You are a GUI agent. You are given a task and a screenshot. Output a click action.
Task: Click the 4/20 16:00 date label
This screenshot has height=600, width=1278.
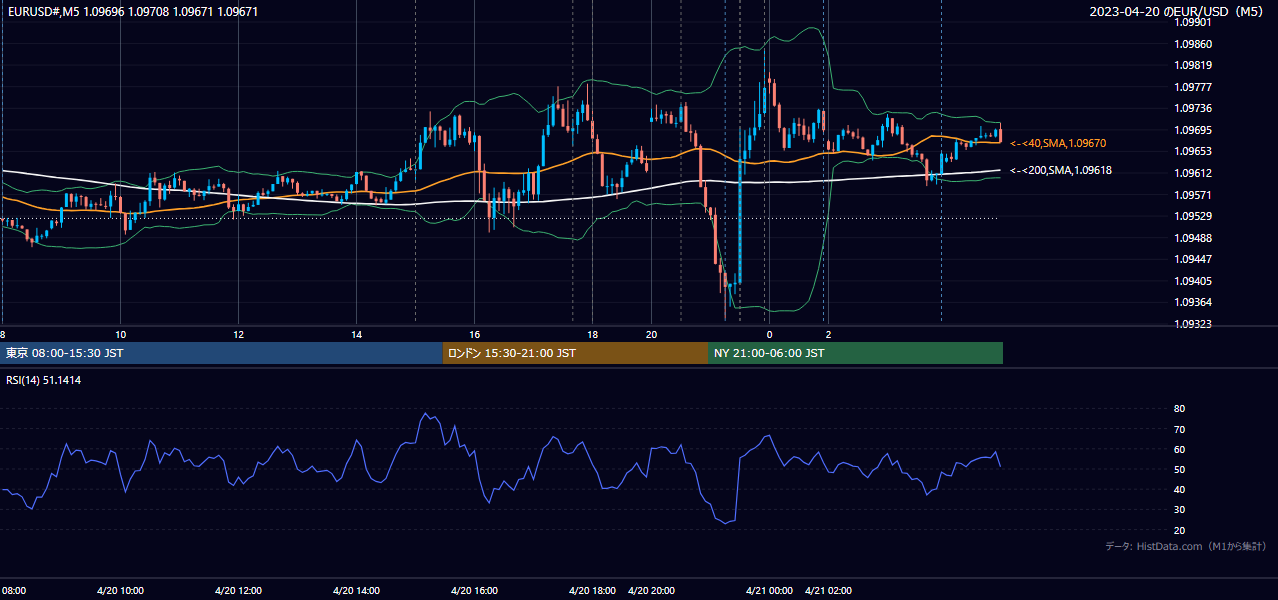(475, 591)
